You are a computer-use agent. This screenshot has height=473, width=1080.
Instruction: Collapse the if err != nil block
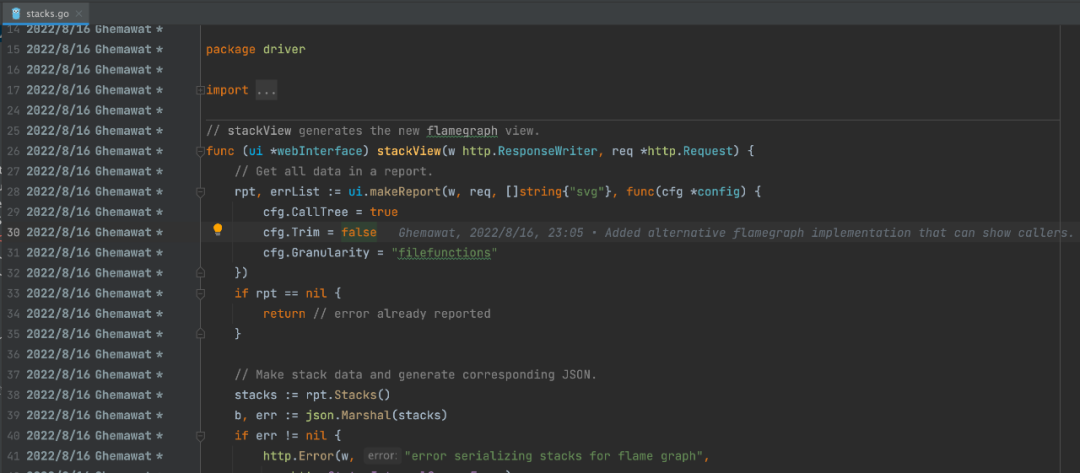(200, 436)
